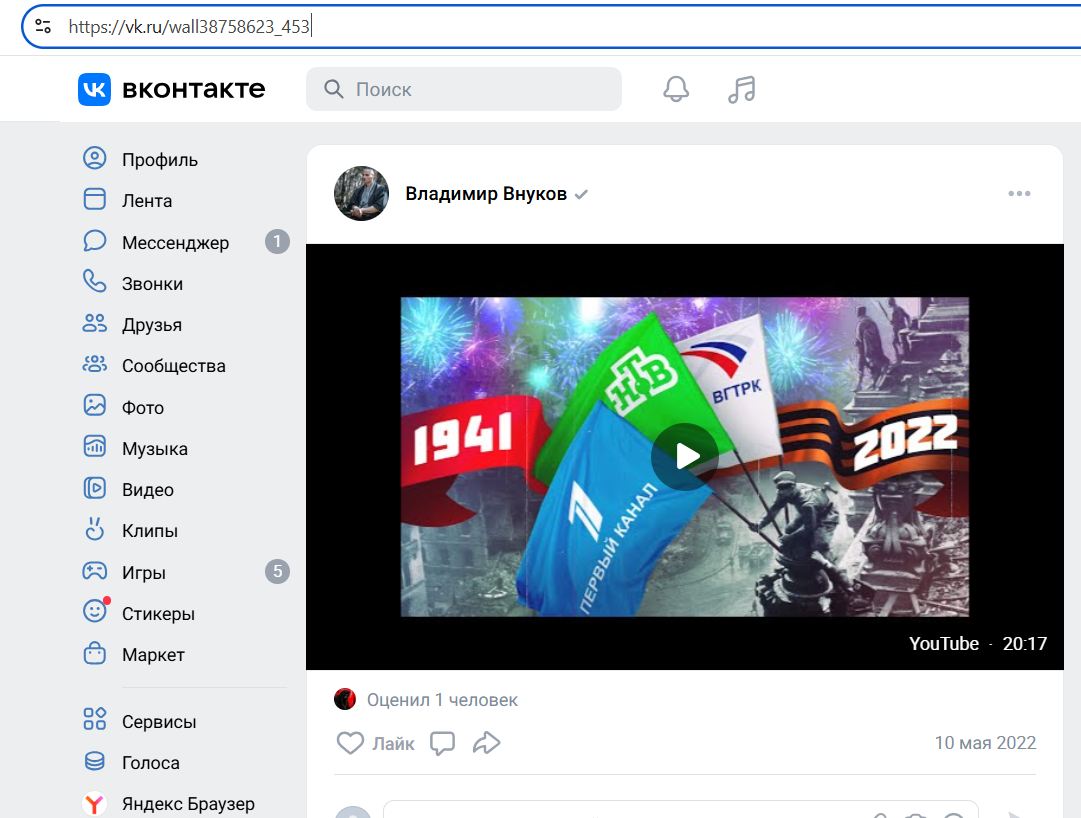
Task: Click the Игры gamepad icon
Action: coord(94,571)
